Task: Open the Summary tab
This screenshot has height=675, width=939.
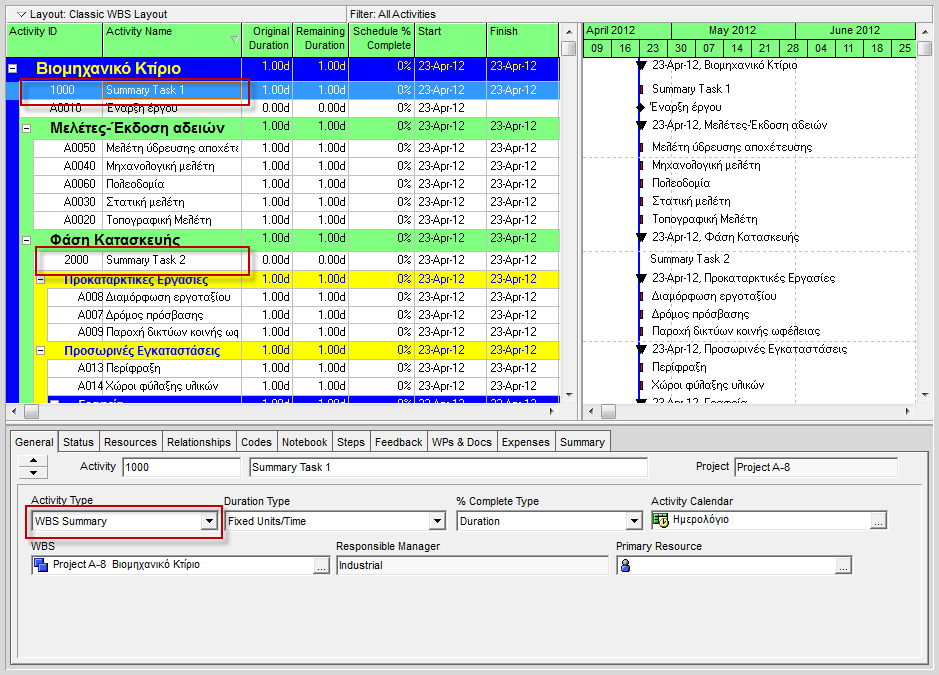Action: coord(582,442)
